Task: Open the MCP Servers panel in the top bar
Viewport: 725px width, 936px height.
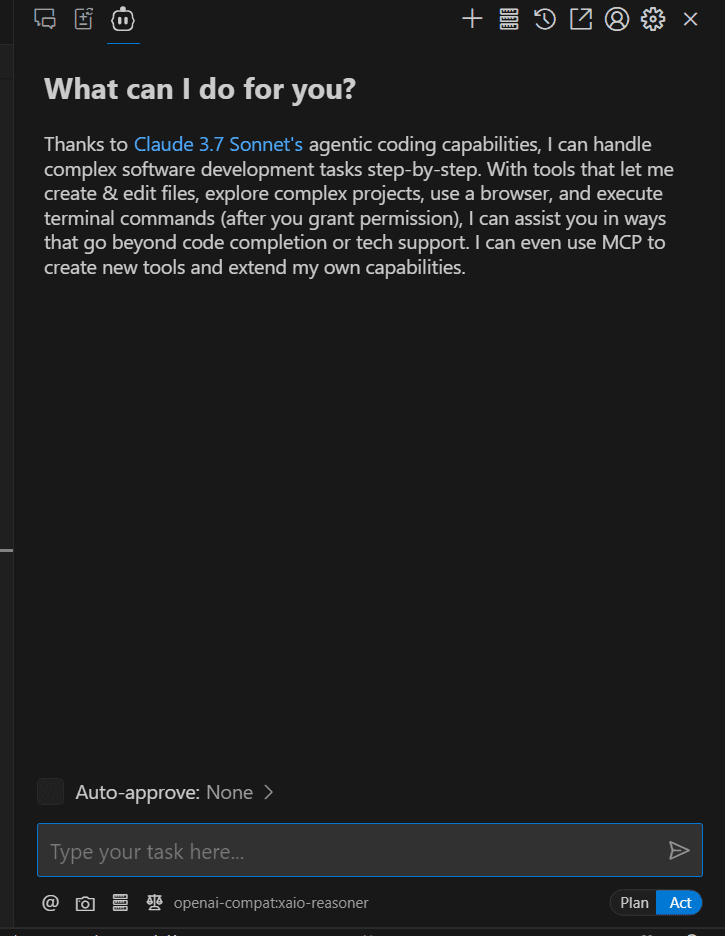Action: [x=509, y=19]
